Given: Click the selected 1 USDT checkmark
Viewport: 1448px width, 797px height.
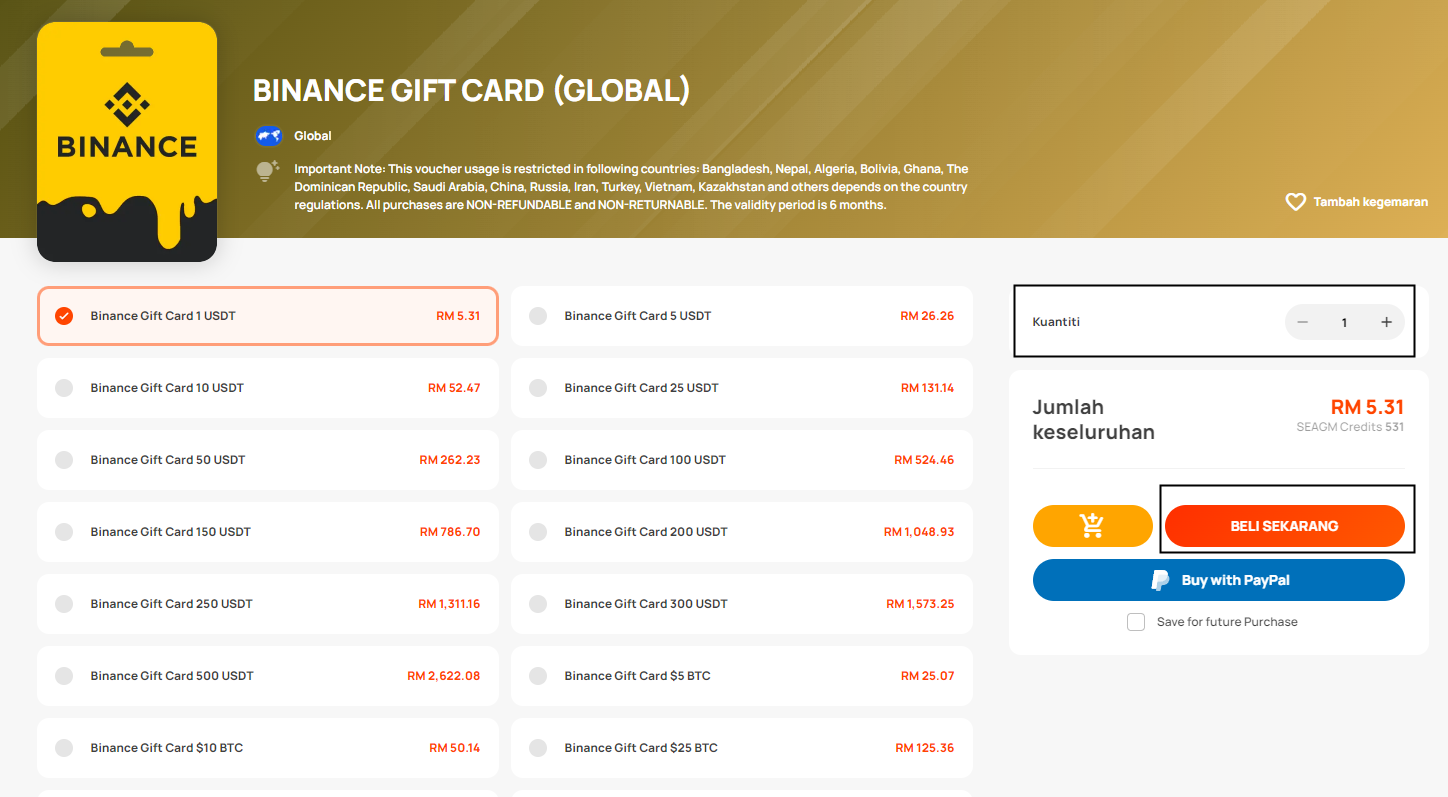Looking at the screenshot, I should coord(64,316).
